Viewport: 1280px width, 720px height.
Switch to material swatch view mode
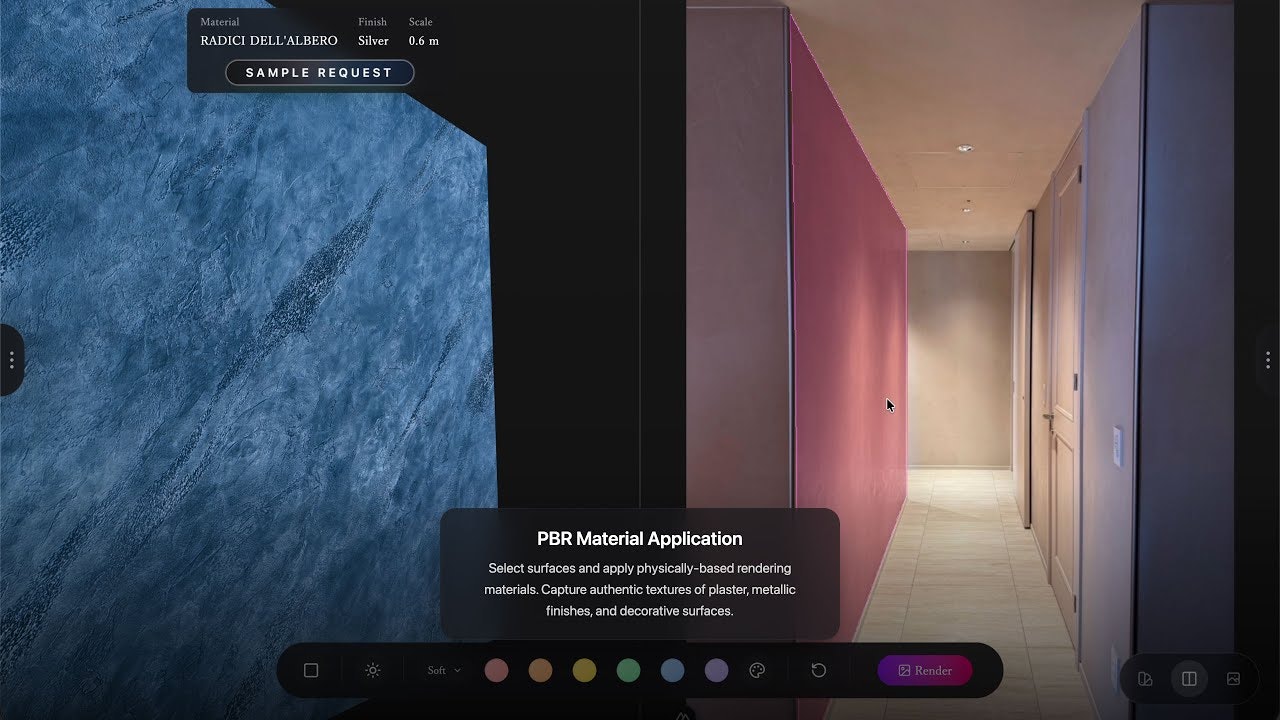[x=1145, y=678]
